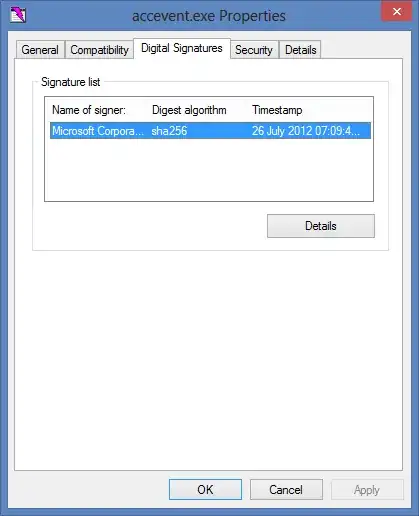The height and width of the screenshot is (516, 419).
Task: Open the Compatibility tab
Action: pos(99,50)
